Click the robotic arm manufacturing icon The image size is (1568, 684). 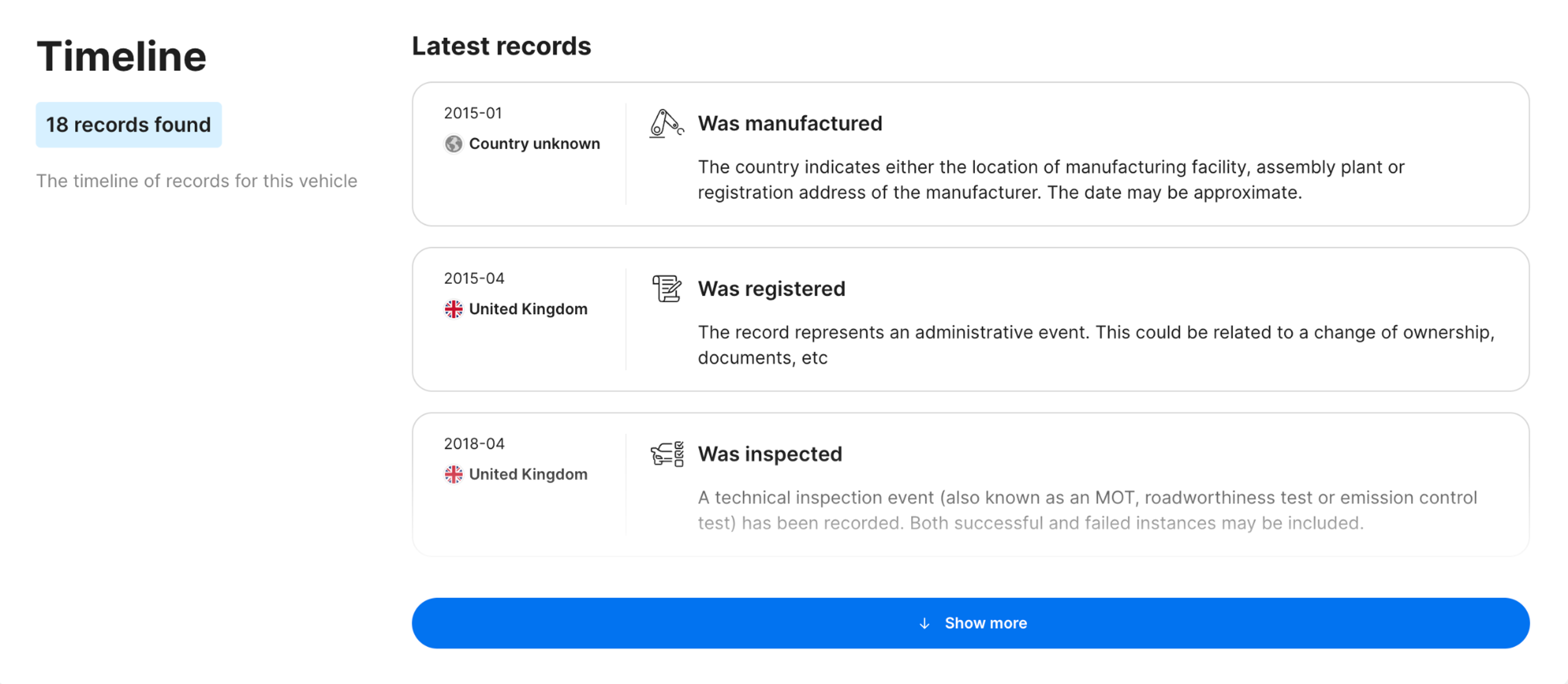click(x=666, y=124)
